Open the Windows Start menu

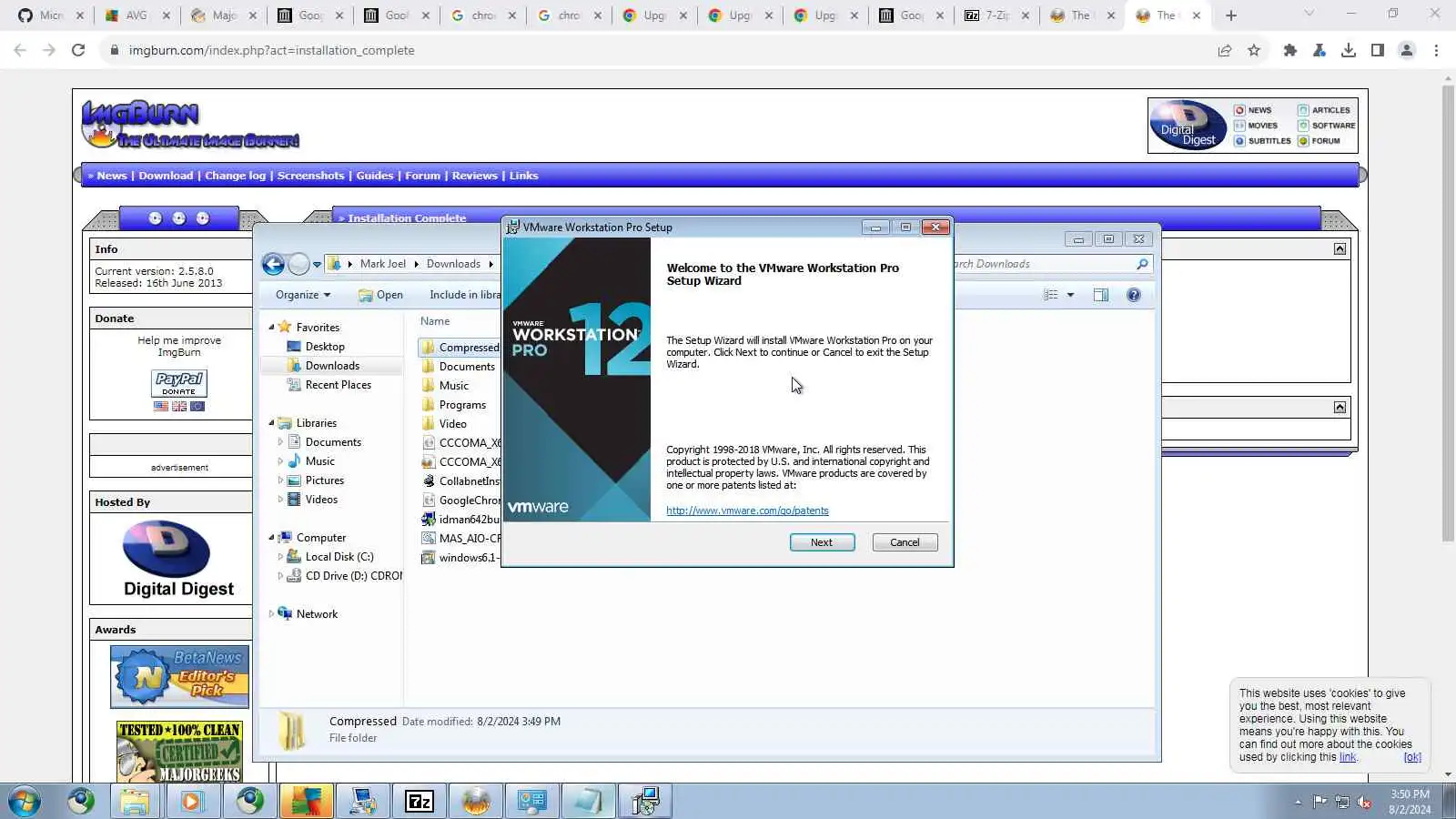pyautogui.click(x=25, y=801)
